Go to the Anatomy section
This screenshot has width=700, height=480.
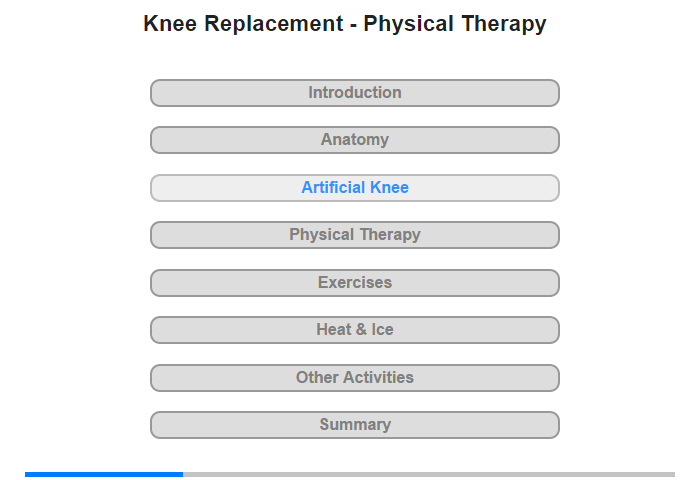pyautogui.click(x=354, y=140)
